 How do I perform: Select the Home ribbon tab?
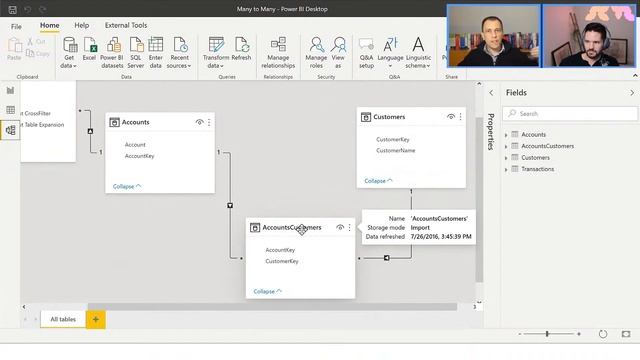49,25
